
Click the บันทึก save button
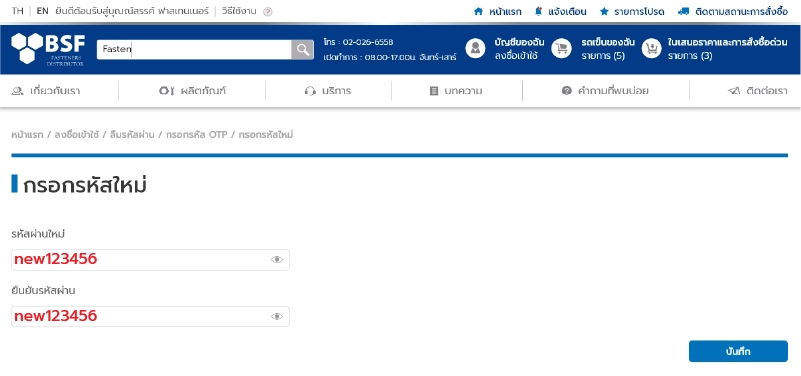tap(738, 351)
